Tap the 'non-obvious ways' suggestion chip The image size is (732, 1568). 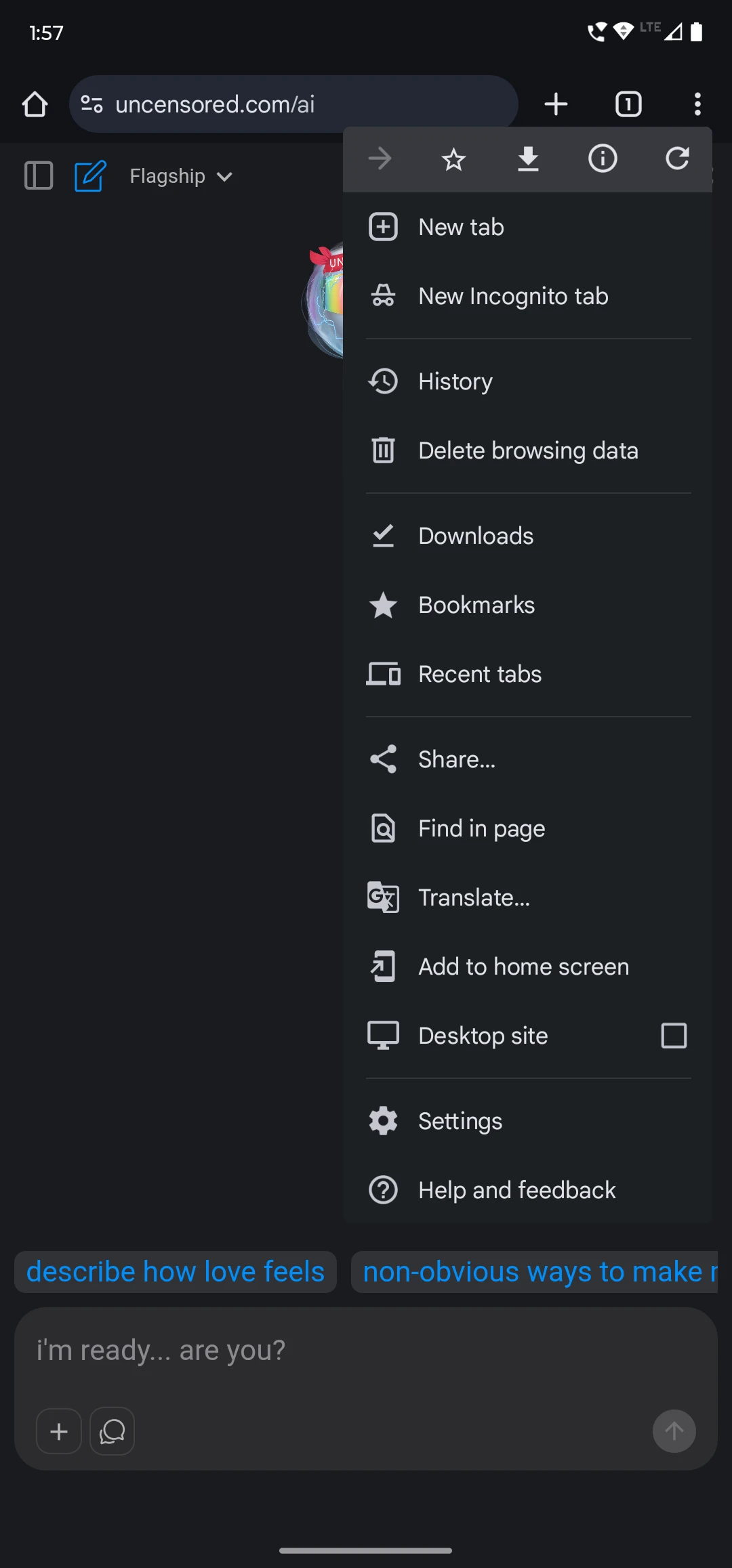click(x=535, y=1271)
